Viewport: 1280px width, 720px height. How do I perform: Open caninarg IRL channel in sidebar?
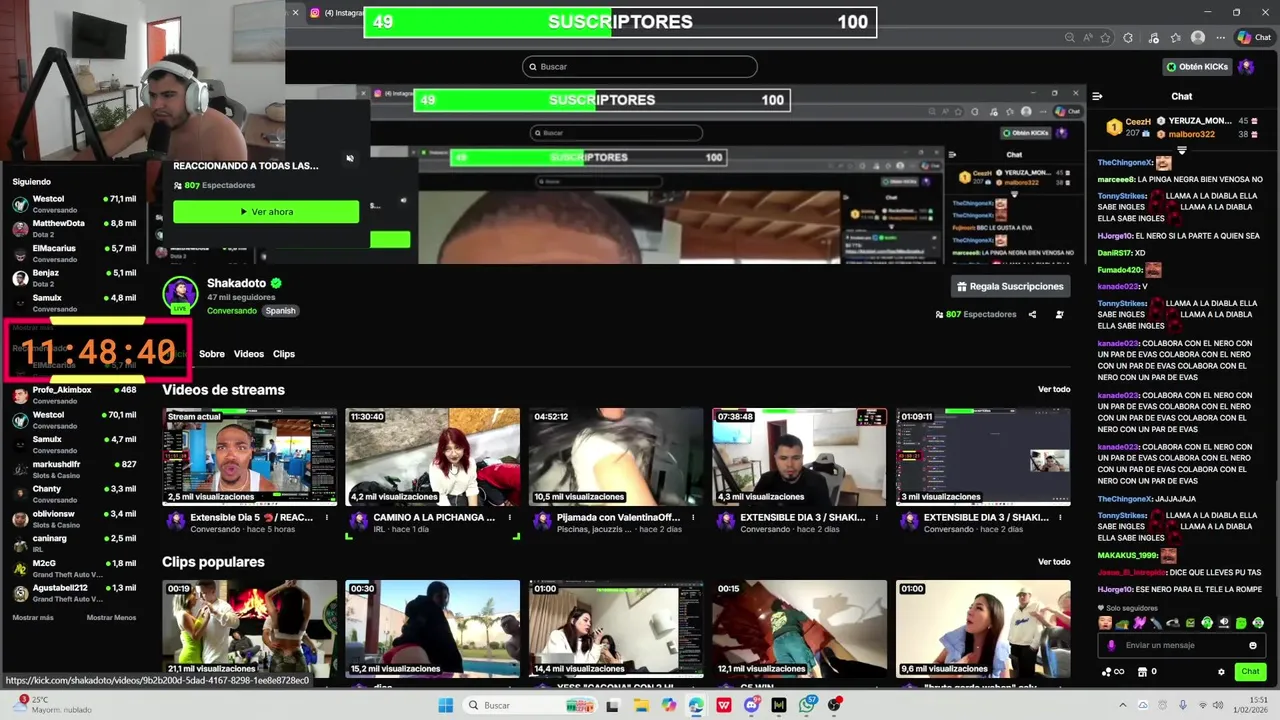[x=73, y=543]
